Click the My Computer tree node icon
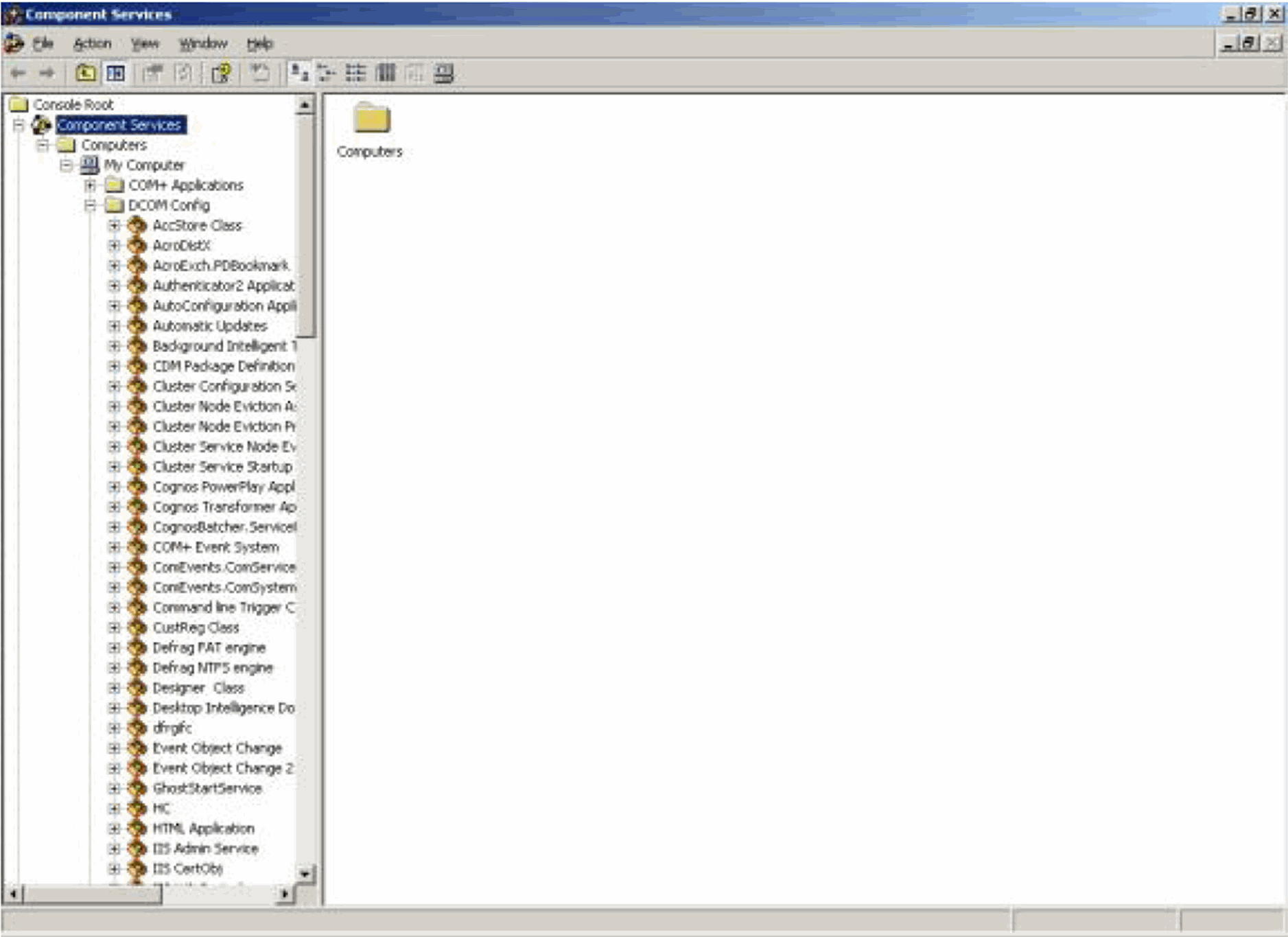Viewport: 1288px width, 937px height. point(89,165)
